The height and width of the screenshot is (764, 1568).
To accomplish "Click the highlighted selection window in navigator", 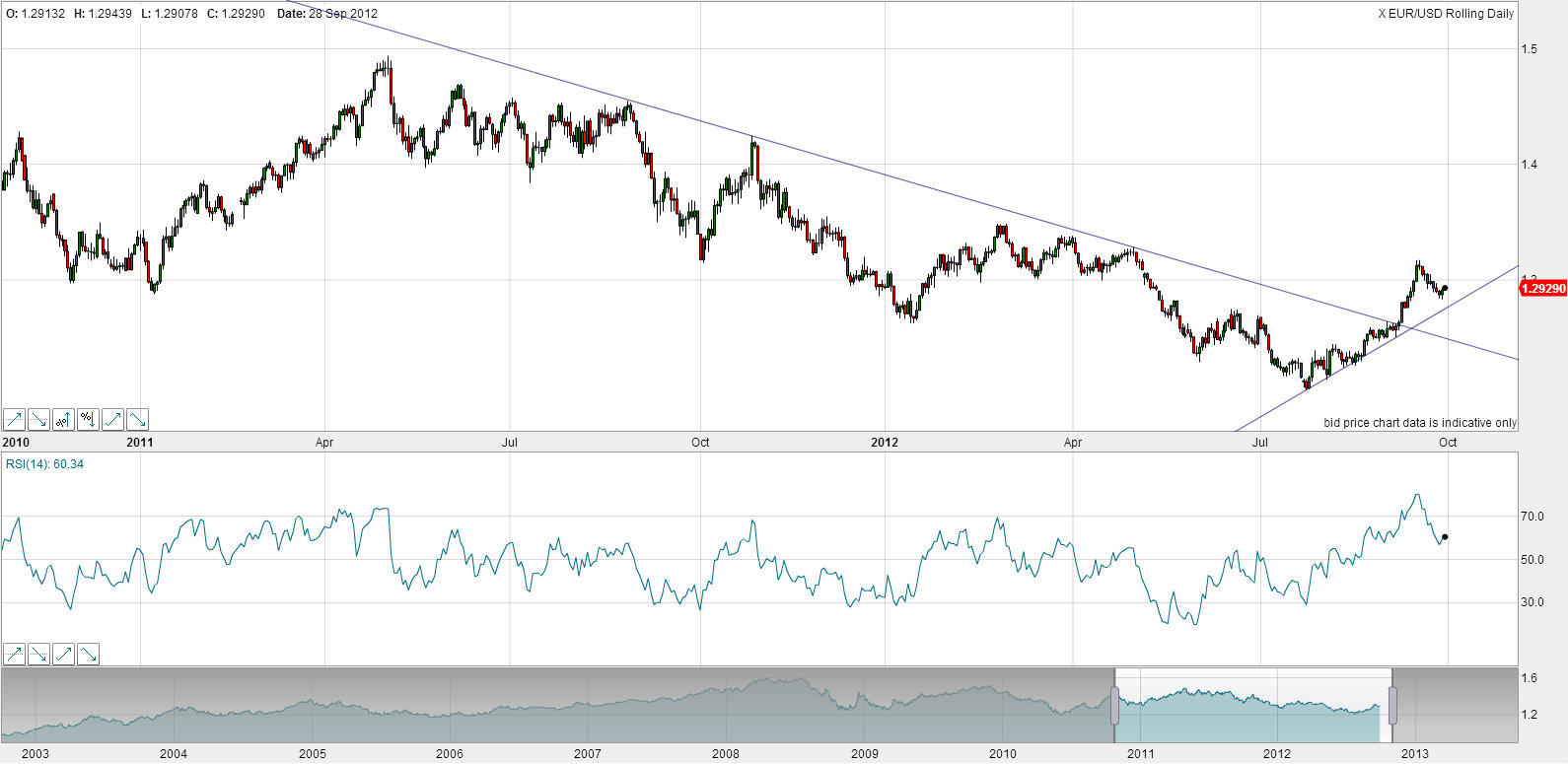I will tap(1252, 706).
